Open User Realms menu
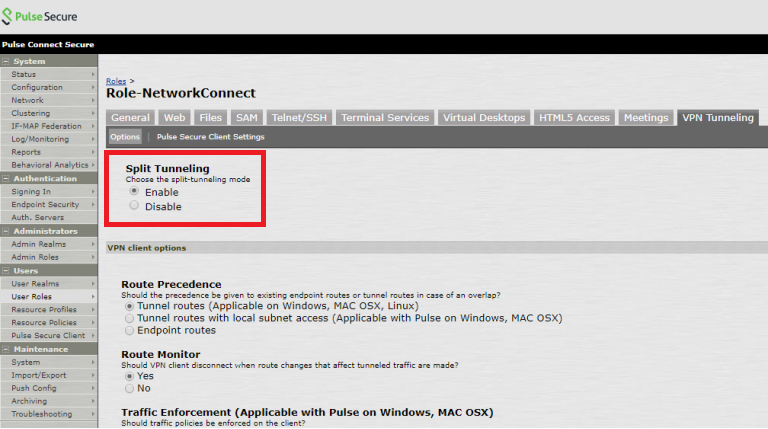Image resolution: width=768 pixels, height=429 pixels. point(48,284)
